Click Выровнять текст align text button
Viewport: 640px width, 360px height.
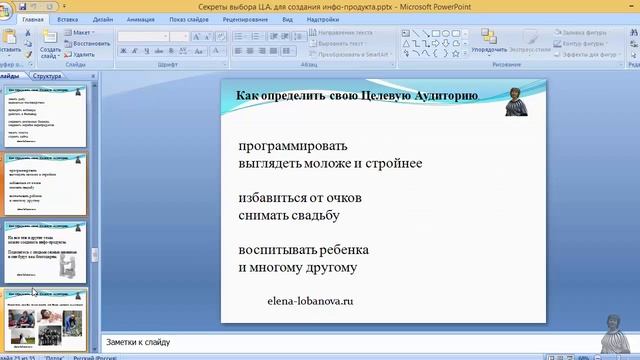point(339,43)
